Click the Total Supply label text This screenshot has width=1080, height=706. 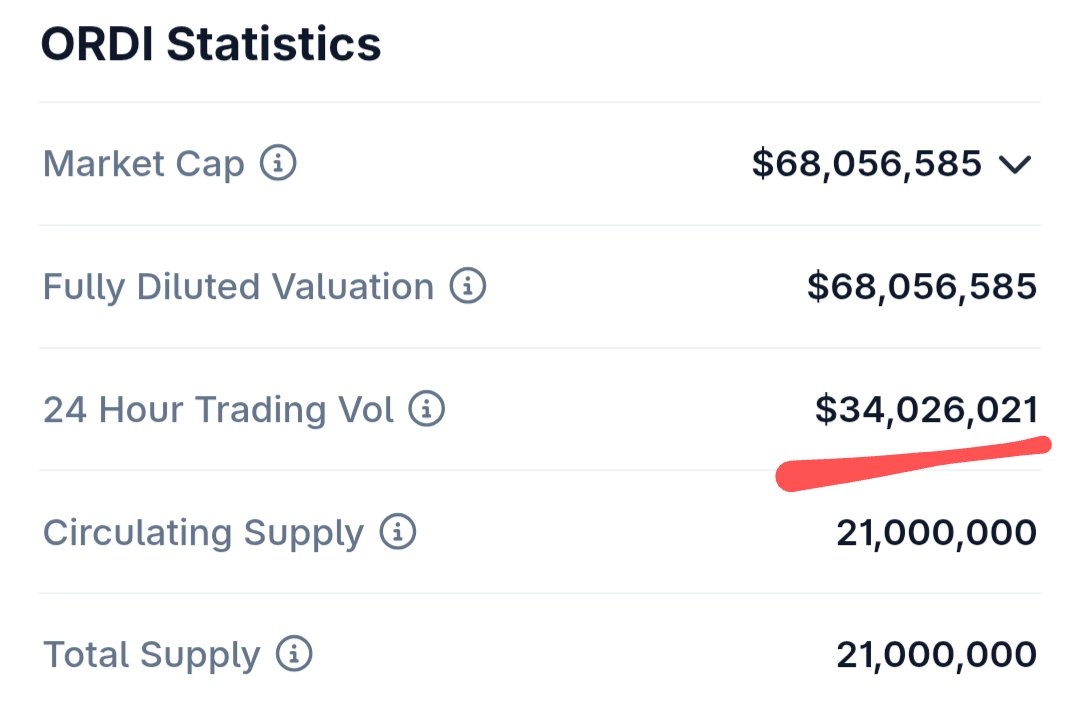152,655
